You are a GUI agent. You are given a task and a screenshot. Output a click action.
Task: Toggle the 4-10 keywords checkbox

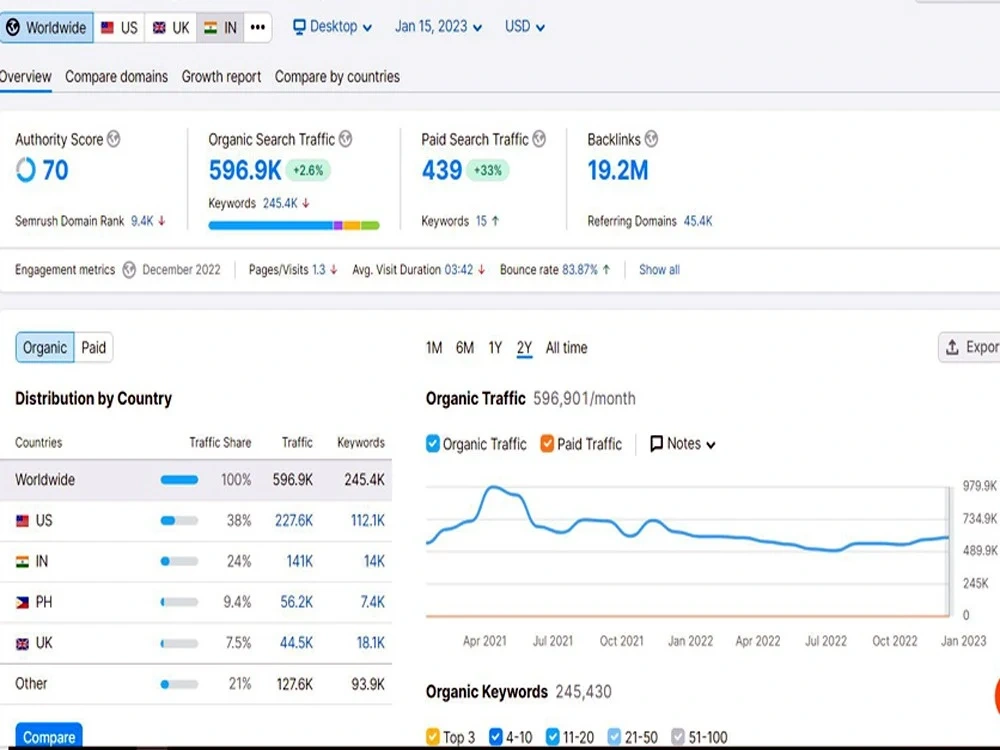[496, 737]
